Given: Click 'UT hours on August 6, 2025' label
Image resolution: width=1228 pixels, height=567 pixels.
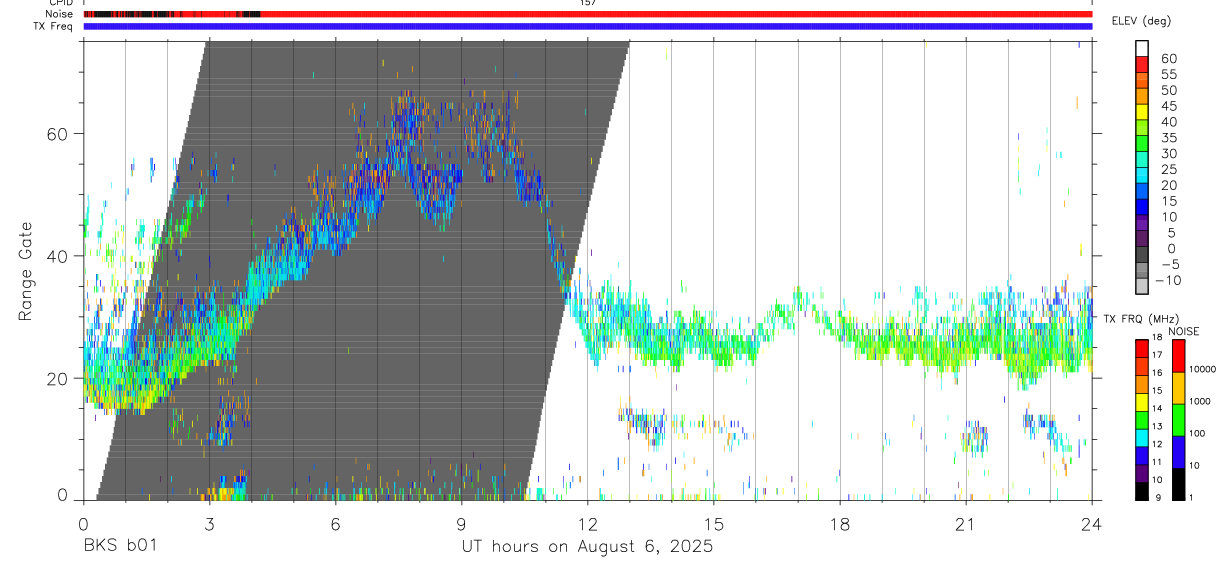Looking at the screenshot, I should pyautogui.click(x=587, y=547).
